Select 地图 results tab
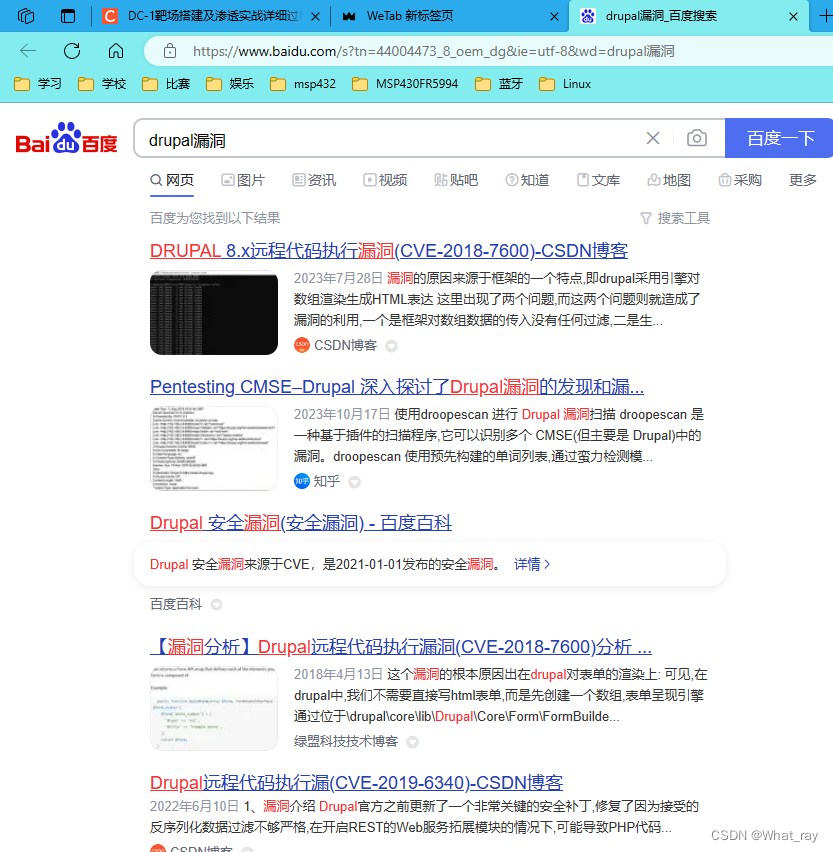Image resolution: width=833 pixels, height=852 pixels. [x=669, y=180]
